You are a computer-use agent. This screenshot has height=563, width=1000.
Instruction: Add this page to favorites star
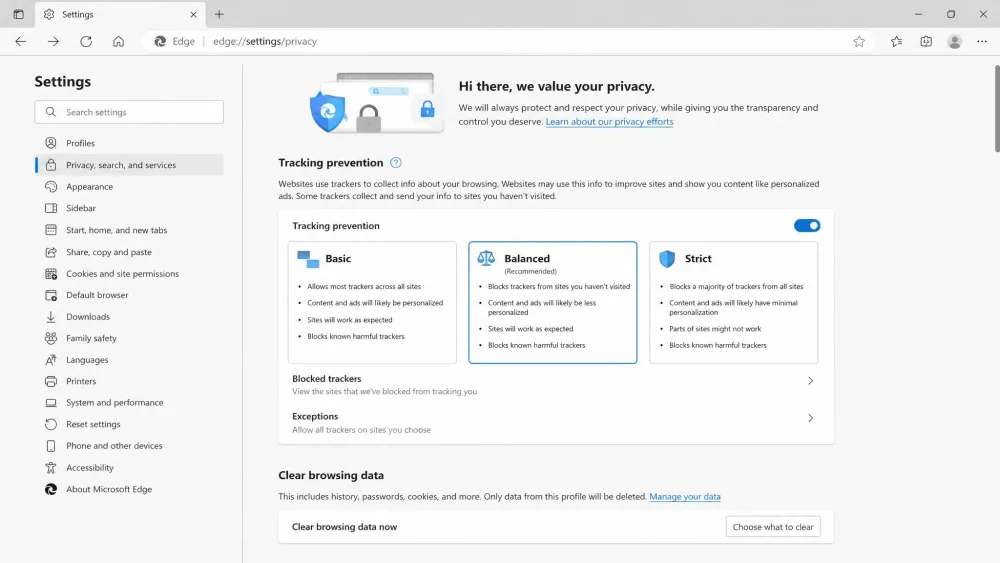pos(859,41)
